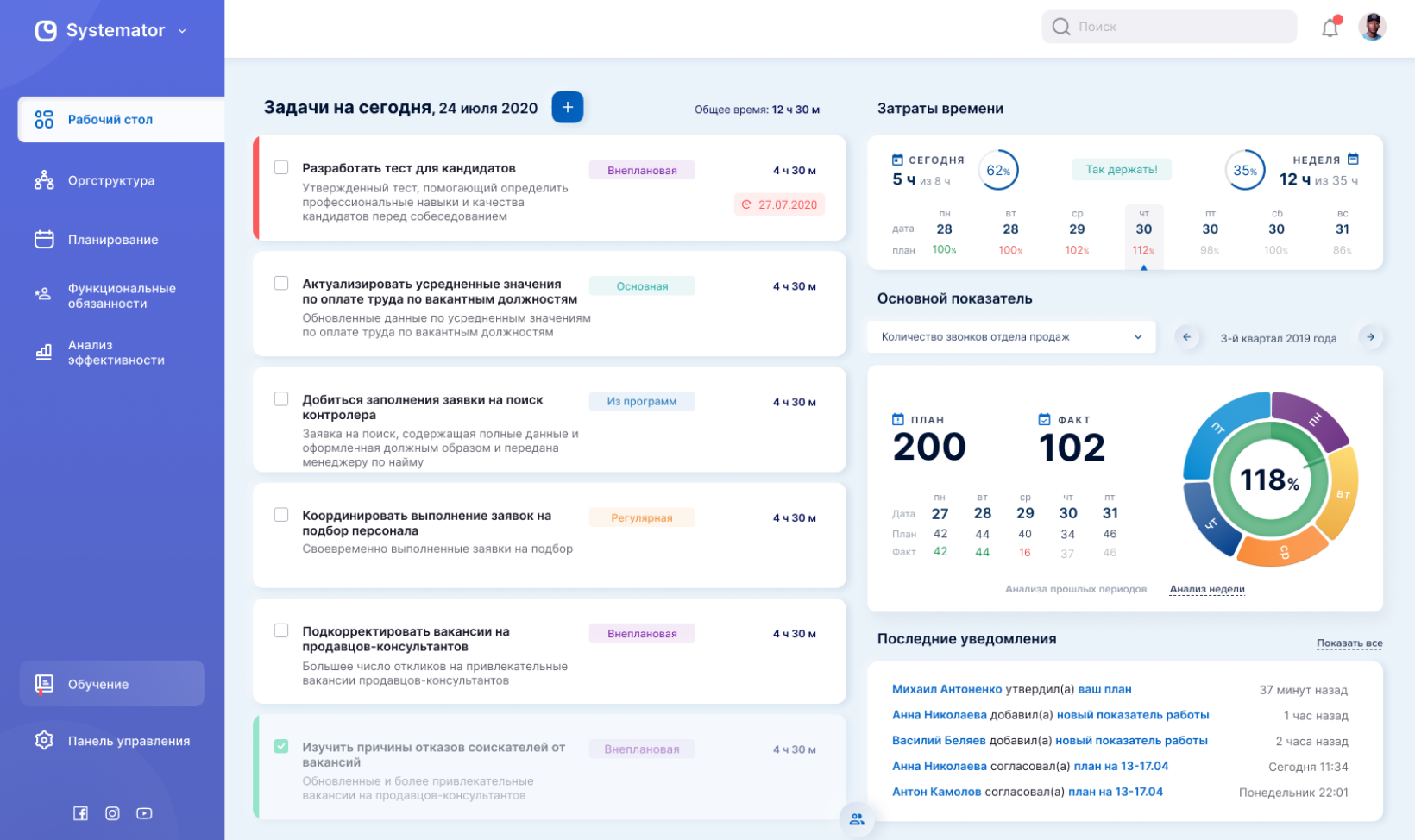Open Анализ эффективности menu item
The width and height of the screenshot is (1415, 840).
pyautogui.click(x=116, y=352)
